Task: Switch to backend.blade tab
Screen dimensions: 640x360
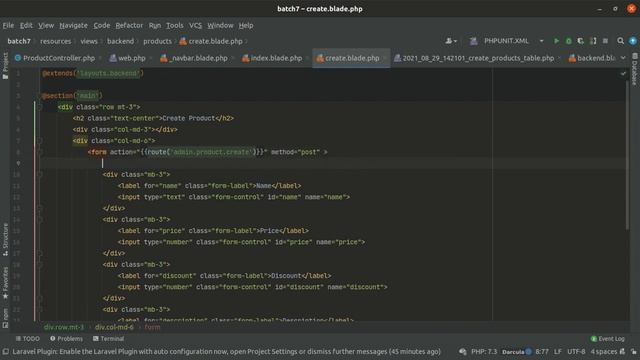Action: (592, 58)
